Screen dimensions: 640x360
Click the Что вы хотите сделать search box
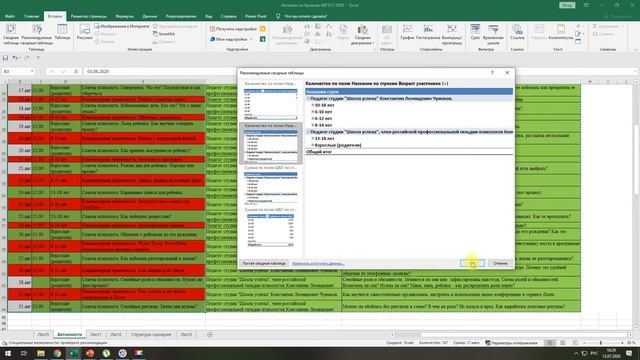click(x=305, y=16)
